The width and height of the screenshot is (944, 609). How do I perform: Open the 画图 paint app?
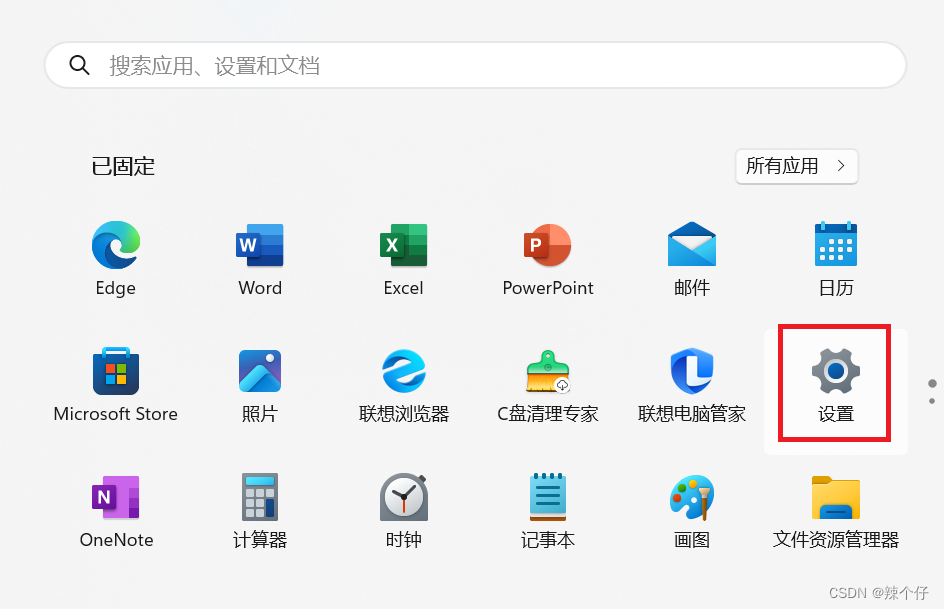point(692,512)
